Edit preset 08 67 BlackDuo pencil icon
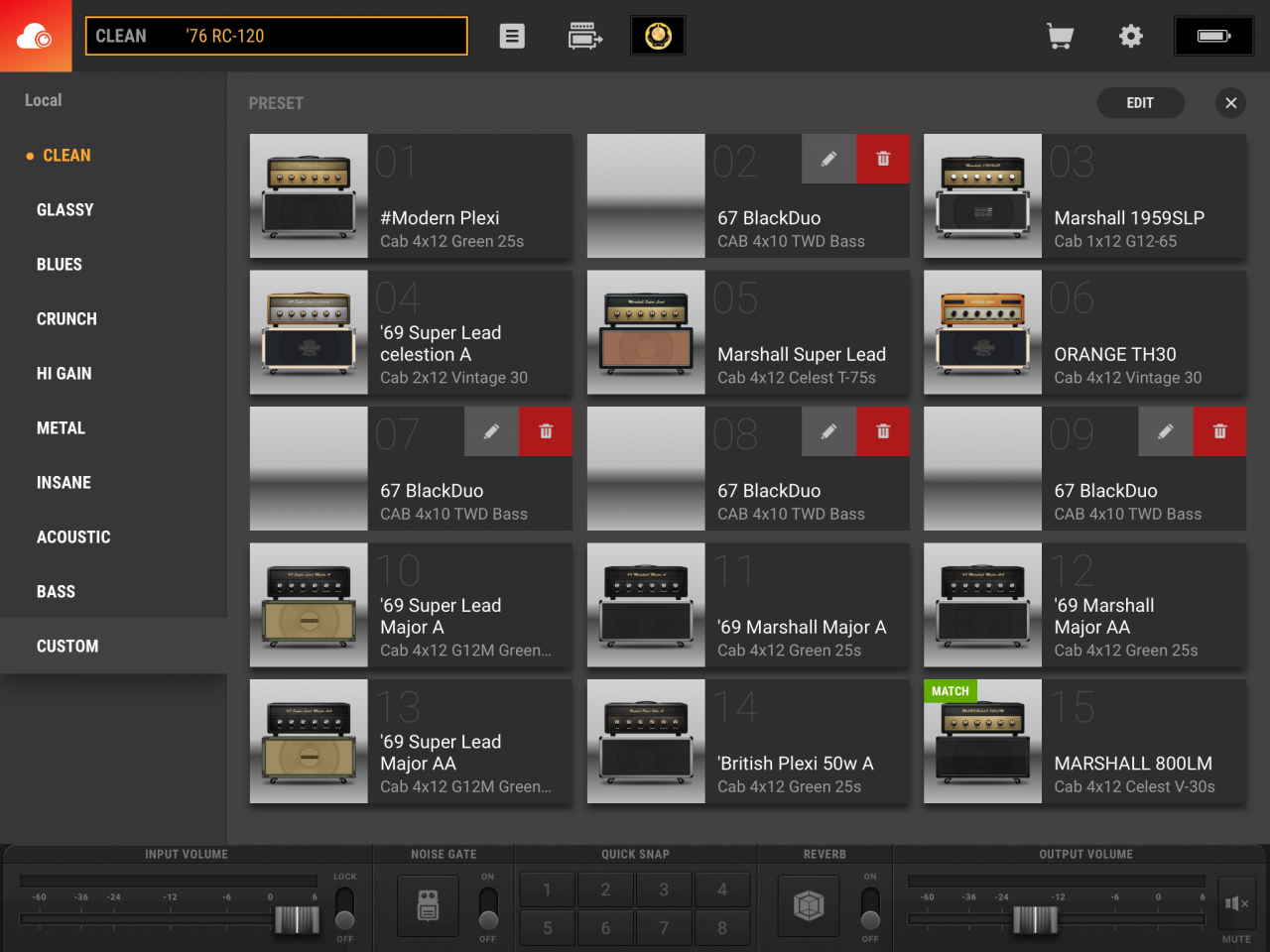This screenshot has height=952, width=1270. pos(828,431)
